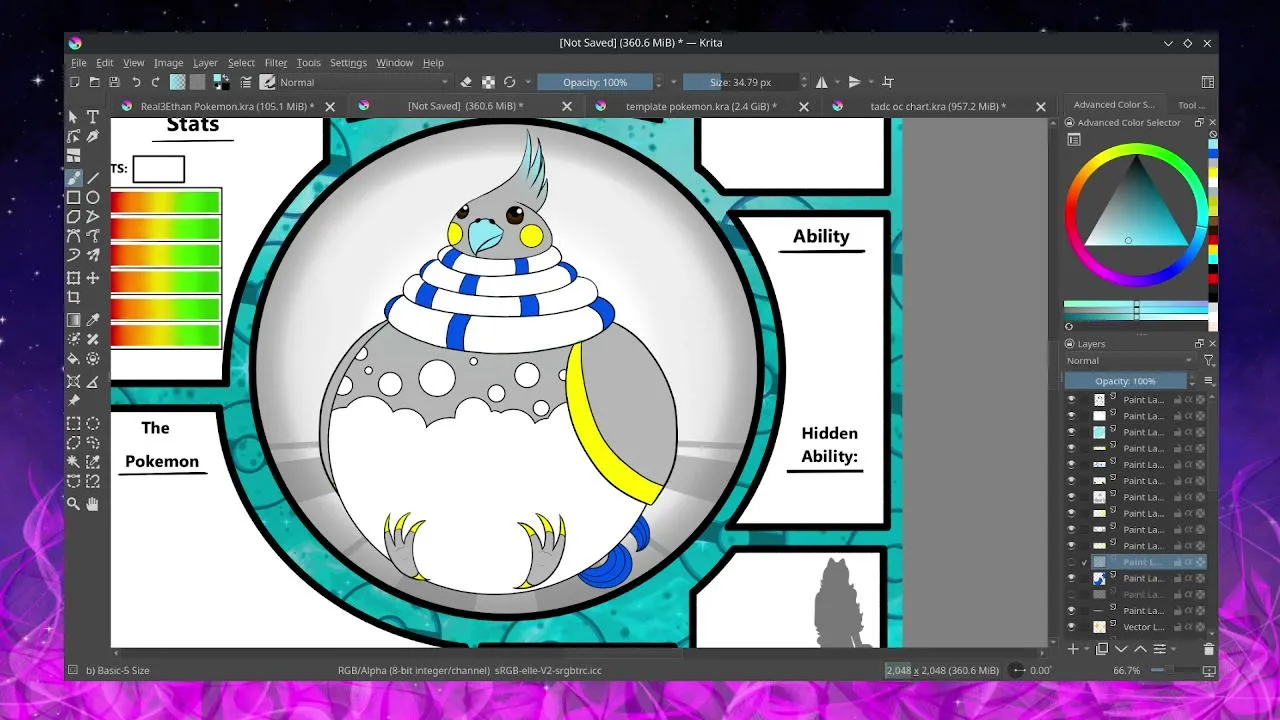Open the File menu
The height and width of the screenshot is (720, 1280).
(79, 63)
